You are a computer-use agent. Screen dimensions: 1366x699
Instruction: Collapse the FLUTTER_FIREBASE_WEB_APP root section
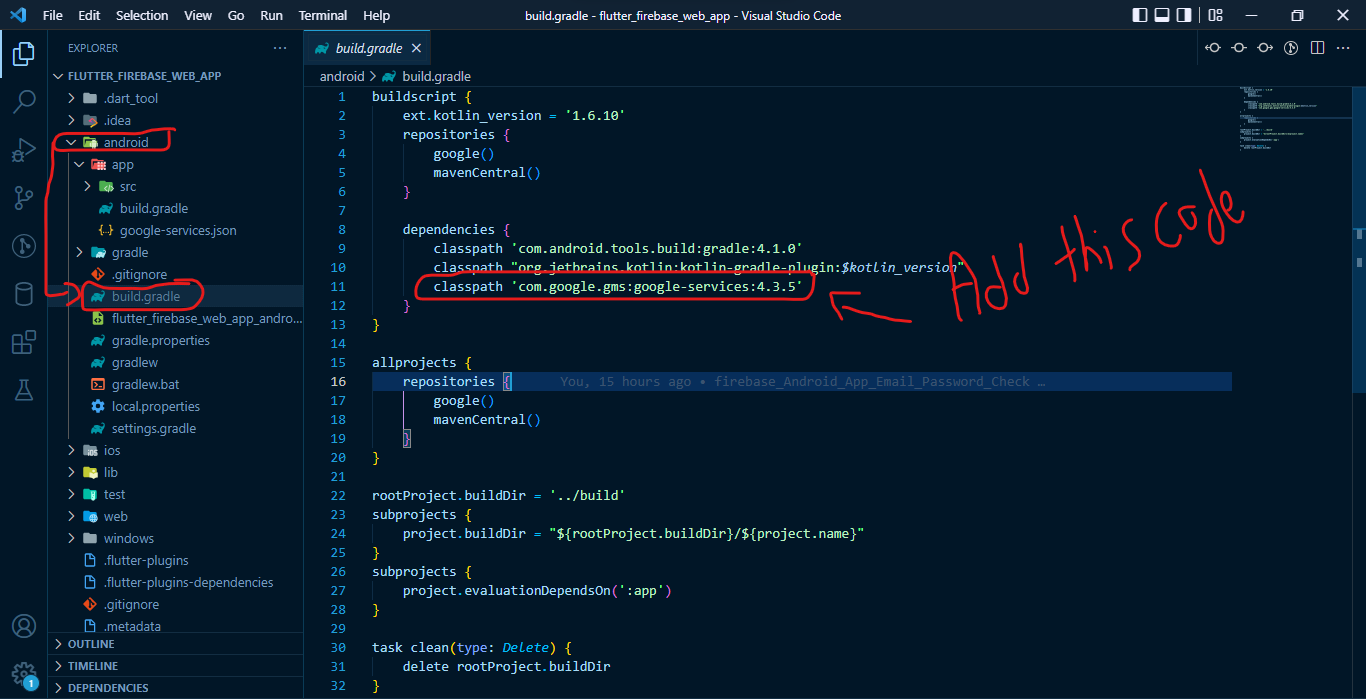coord(176,76)
